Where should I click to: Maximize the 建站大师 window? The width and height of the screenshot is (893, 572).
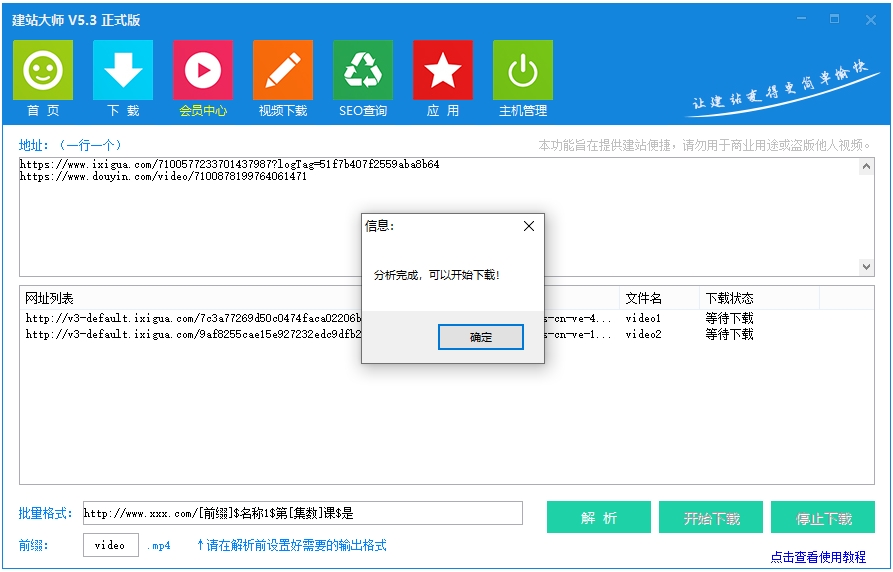click(x=834, y=19)
